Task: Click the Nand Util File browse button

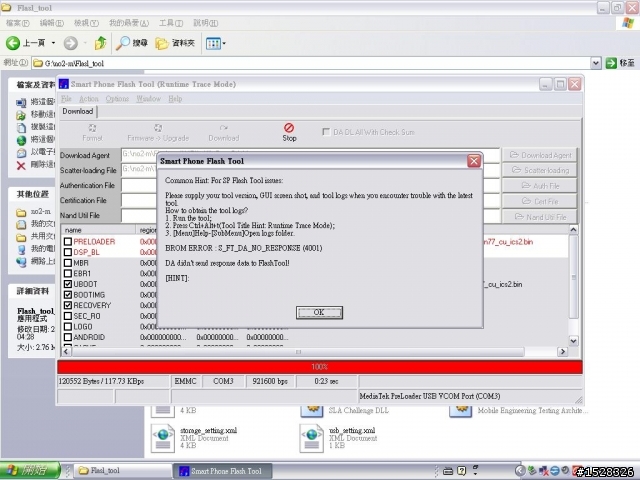Action: pyautogui.click(x=540, y=217)
